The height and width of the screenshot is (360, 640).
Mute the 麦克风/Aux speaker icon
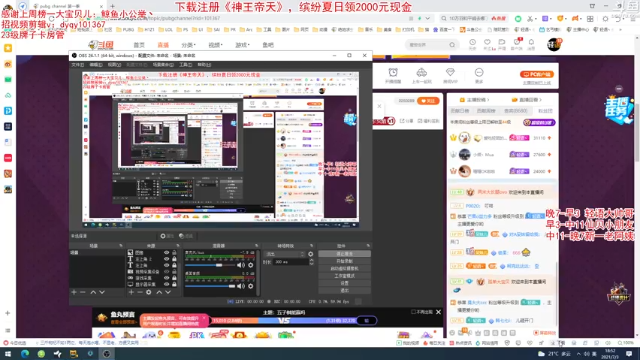pyautogui.click(x=241, y=265)
